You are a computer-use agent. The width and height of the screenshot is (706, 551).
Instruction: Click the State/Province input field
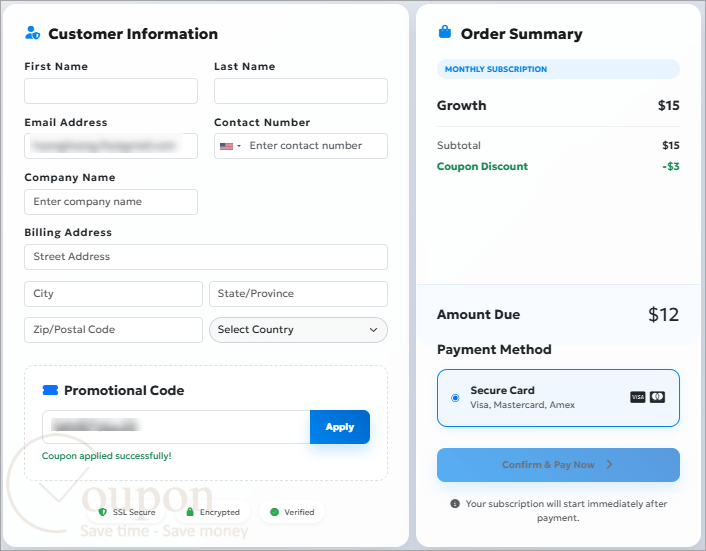click(x=298, y=294)
